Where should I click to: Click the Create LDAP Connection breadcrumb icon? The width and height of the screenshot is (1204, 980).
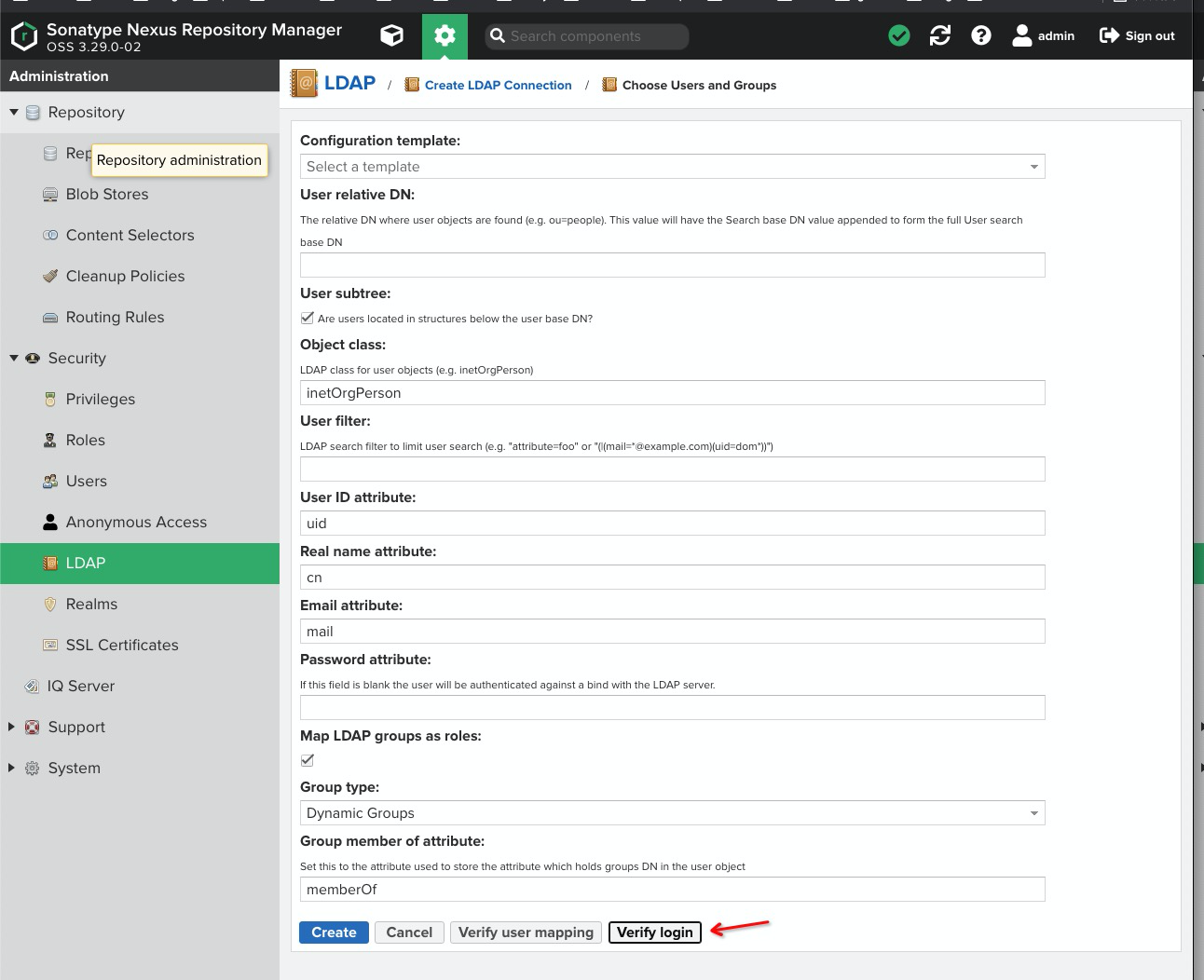tap(412, 85)
